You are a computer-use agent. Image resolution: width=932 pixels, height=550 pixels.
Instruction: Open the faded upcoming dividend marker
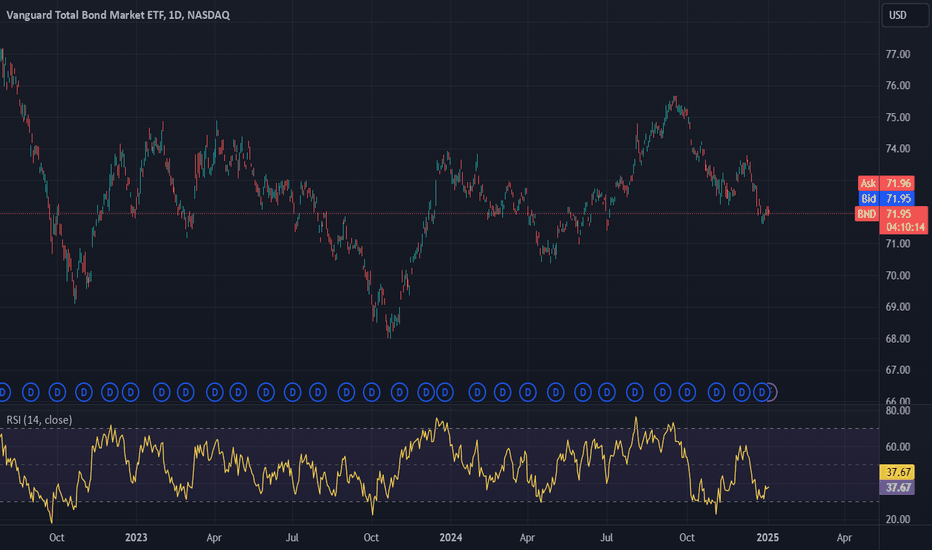(x=772, y=392)
